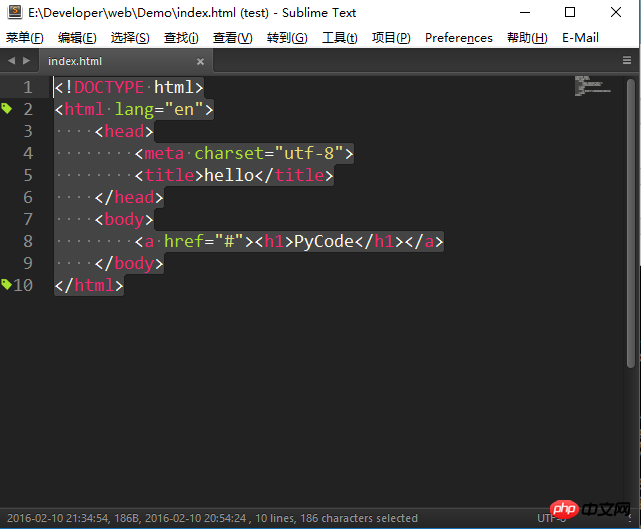Click the status bar timestamp 2016-02-10 21:34:54
Viewport: 641px width, 529px height.
(58, 518)
